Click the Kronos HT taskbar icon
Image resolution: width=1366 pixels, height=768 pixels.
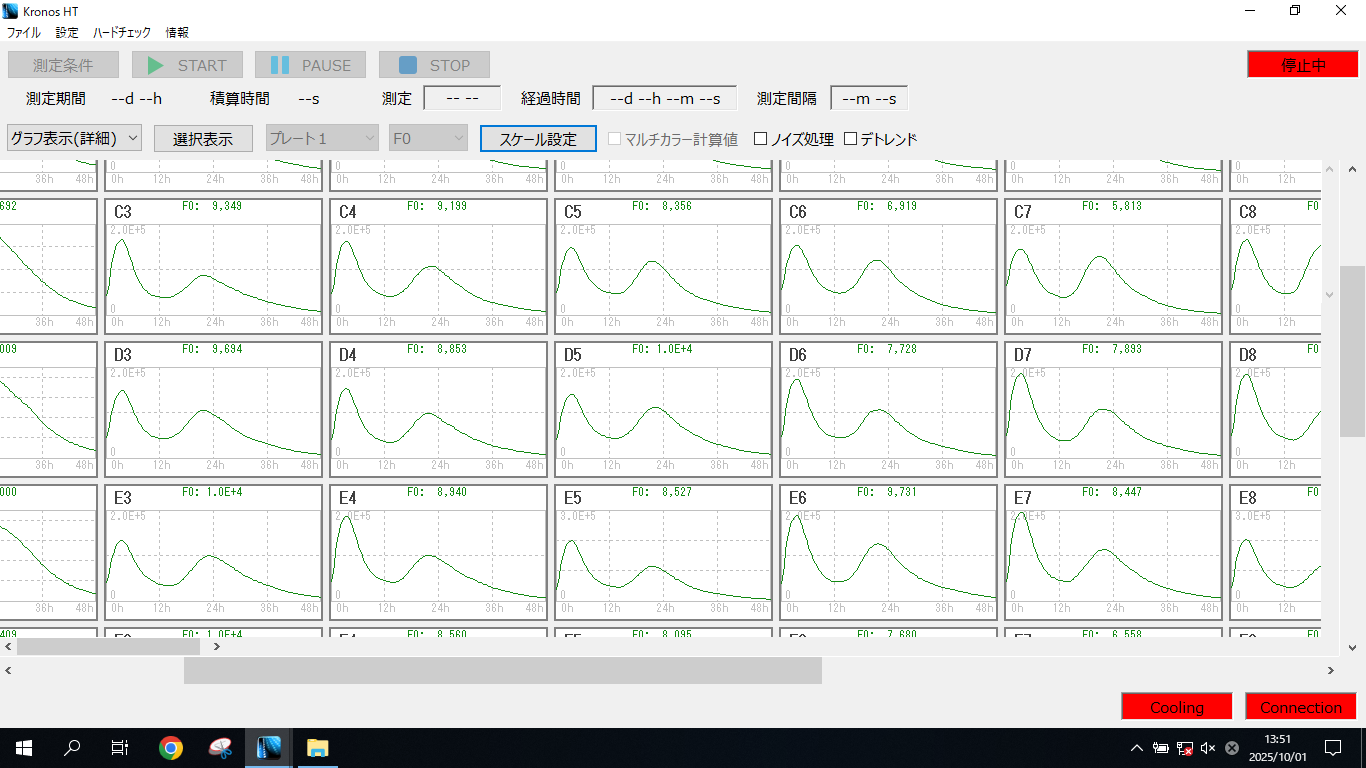[269, 748]
